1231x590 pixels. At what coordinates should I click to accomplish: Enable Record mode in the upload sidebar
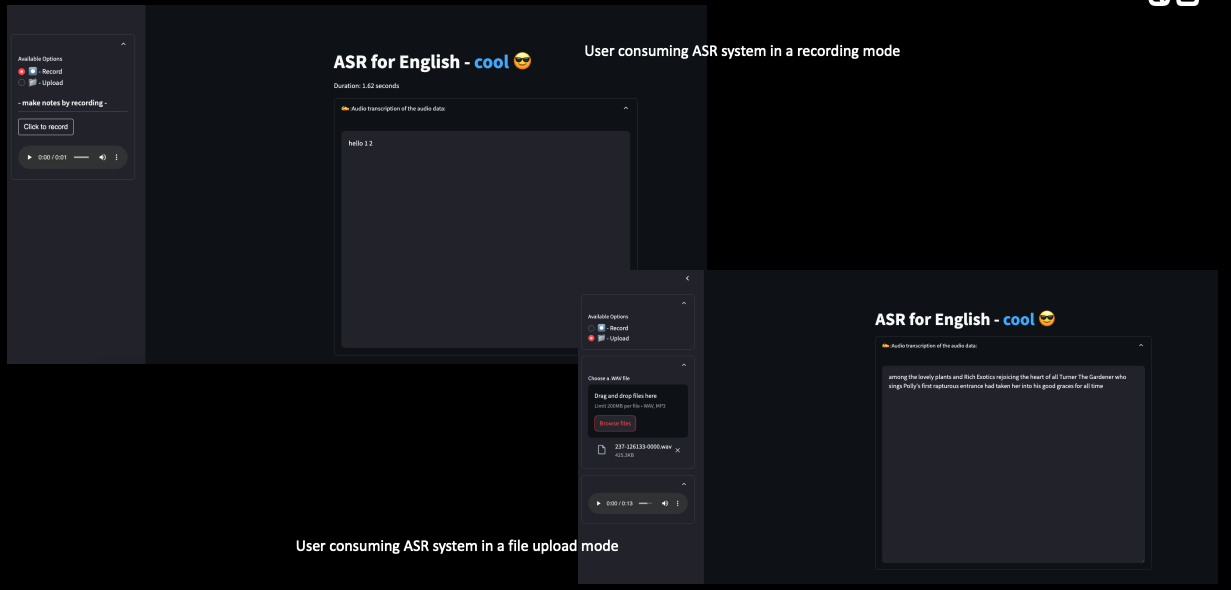(x=590, y=328)
